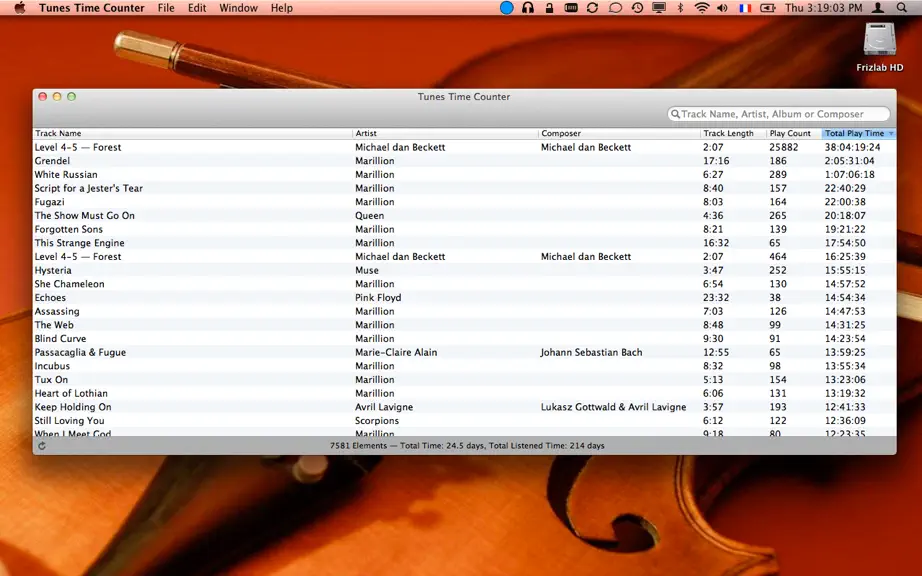
Task: Sort by Composer column header
Action: tap(619, 133)
